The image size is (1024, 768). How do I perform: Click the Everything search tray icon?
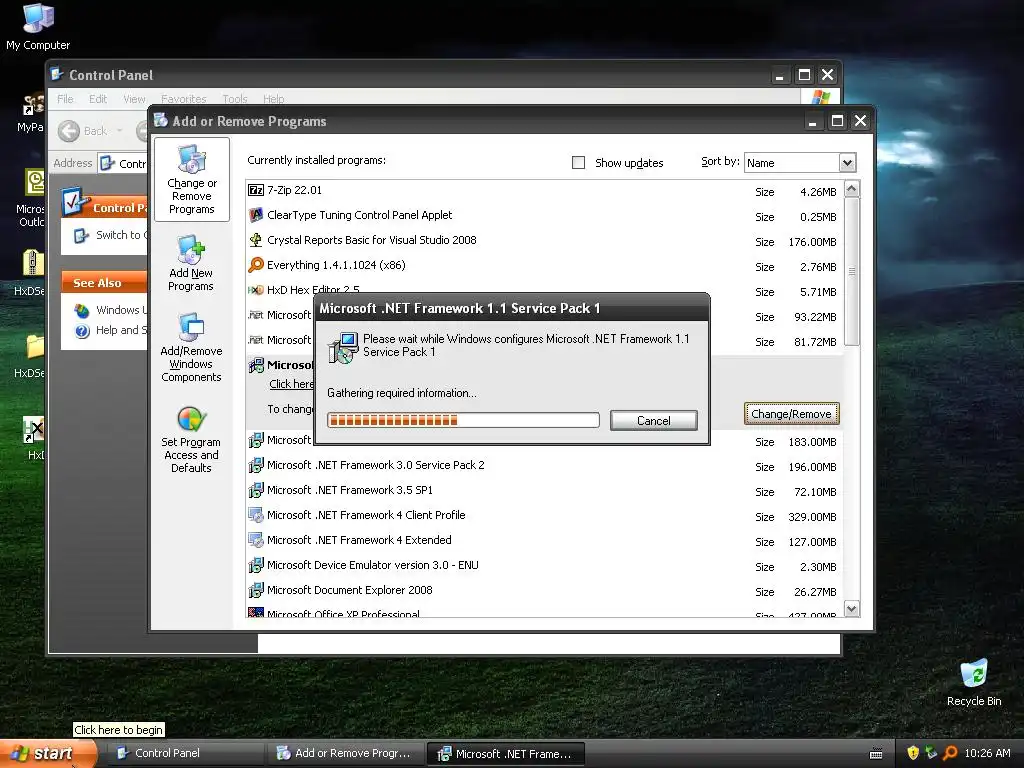tap(950, 753)
